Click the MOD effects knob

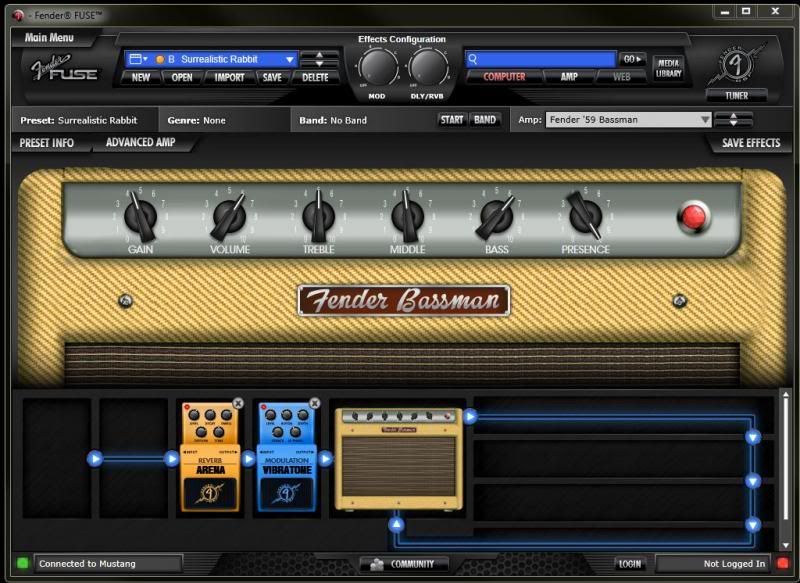pos(378,66)
